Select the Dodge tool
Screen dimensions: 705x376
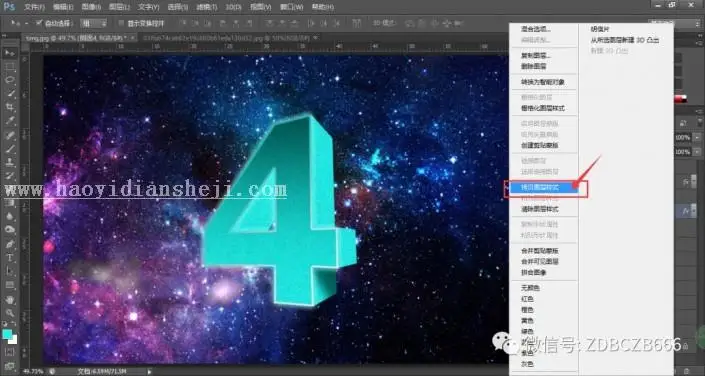point(9,230)
